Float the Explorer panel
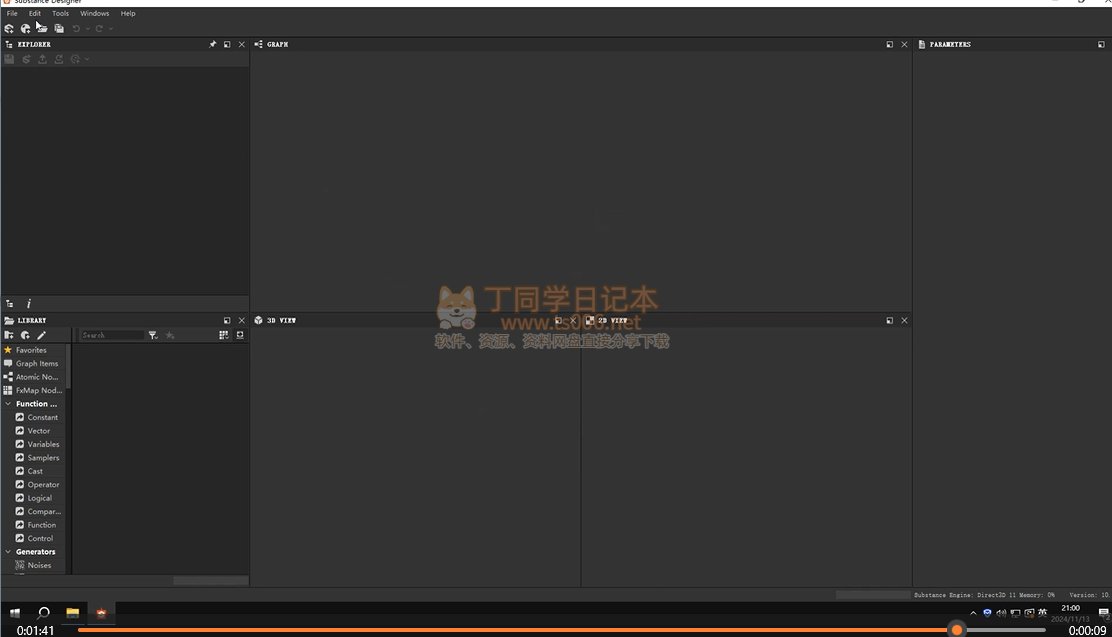1112x637 pixels. point(227,44)
